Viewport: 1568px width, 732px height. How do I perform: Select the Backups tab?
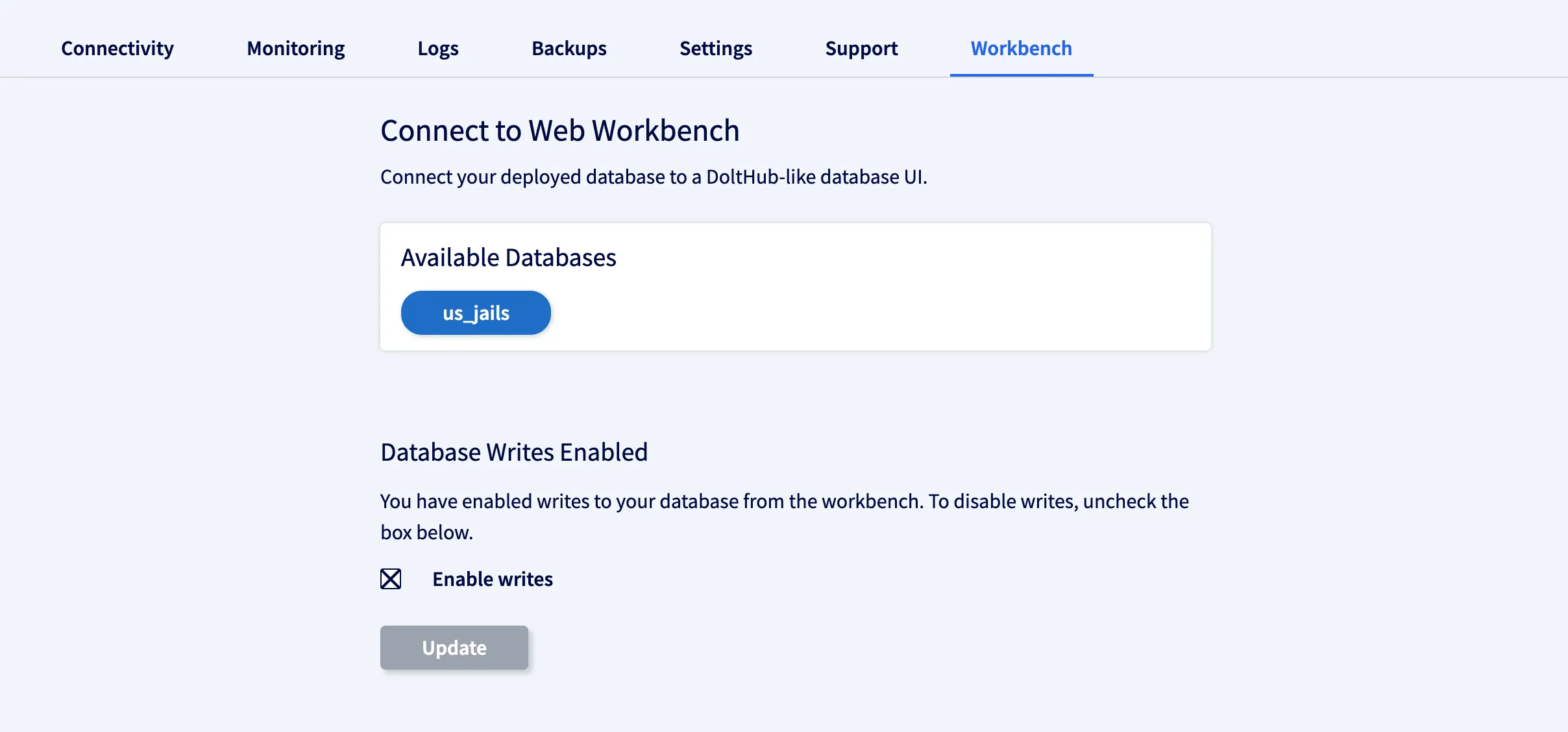pos(569,48)
